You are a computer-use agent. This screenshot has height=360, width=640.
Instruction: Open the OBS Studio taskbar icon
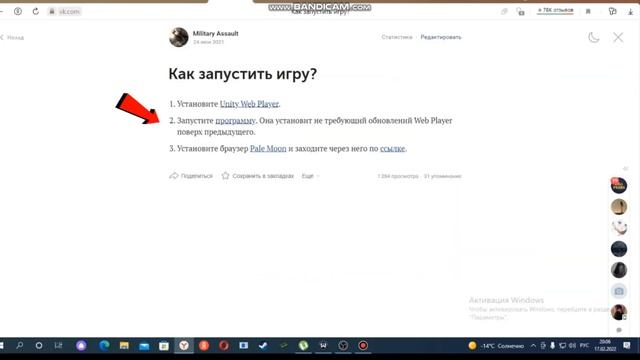point(343,346)
